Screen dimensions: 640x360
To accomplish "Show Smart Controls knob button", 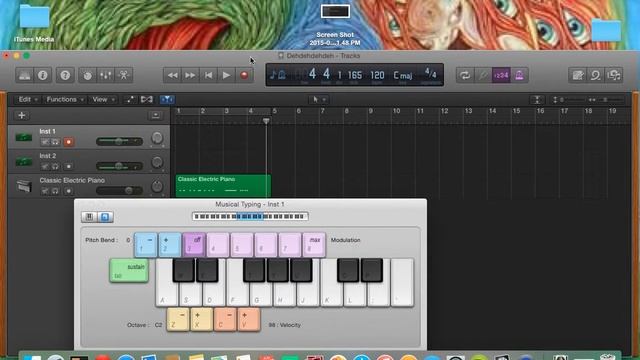I will point(87,75).
